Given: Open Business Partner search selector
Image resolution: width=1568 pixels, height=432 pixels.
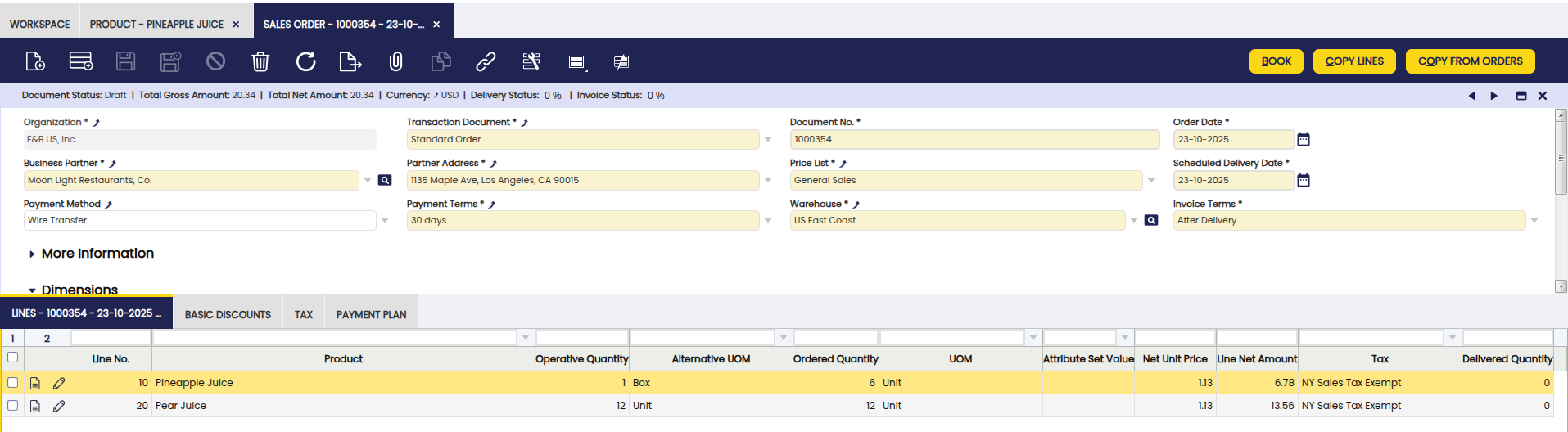Looking at the screenshot, I should pyautogui.click(x=385, y=180).
